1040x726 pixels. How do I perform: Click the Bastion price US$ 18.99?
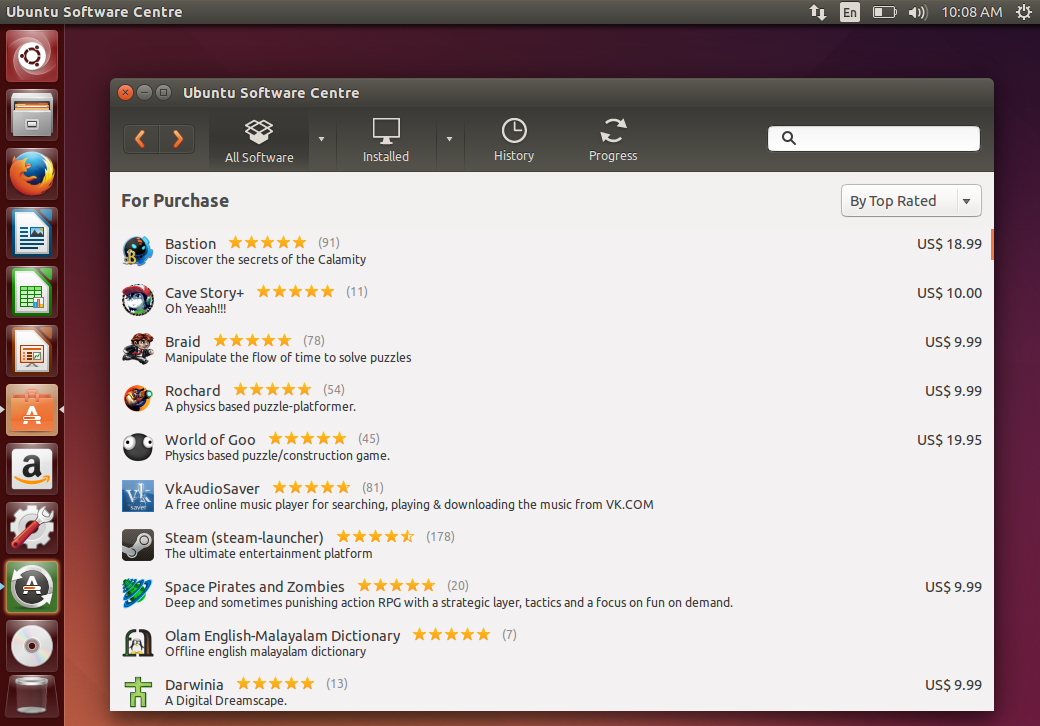949,244
